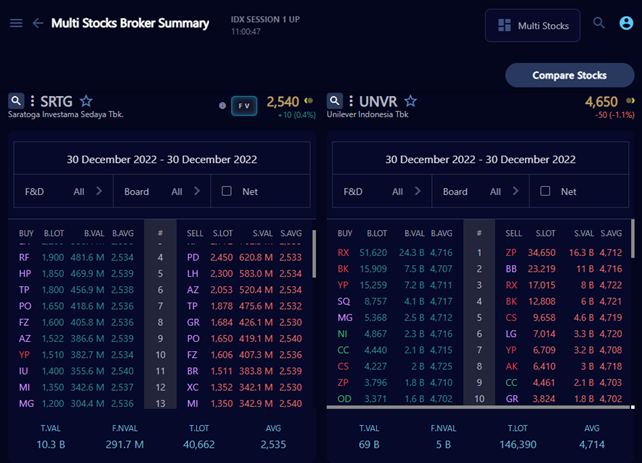642x463 pixels.
Task: Expand UNVR Board All filter
Action: [x=480, y=191]
